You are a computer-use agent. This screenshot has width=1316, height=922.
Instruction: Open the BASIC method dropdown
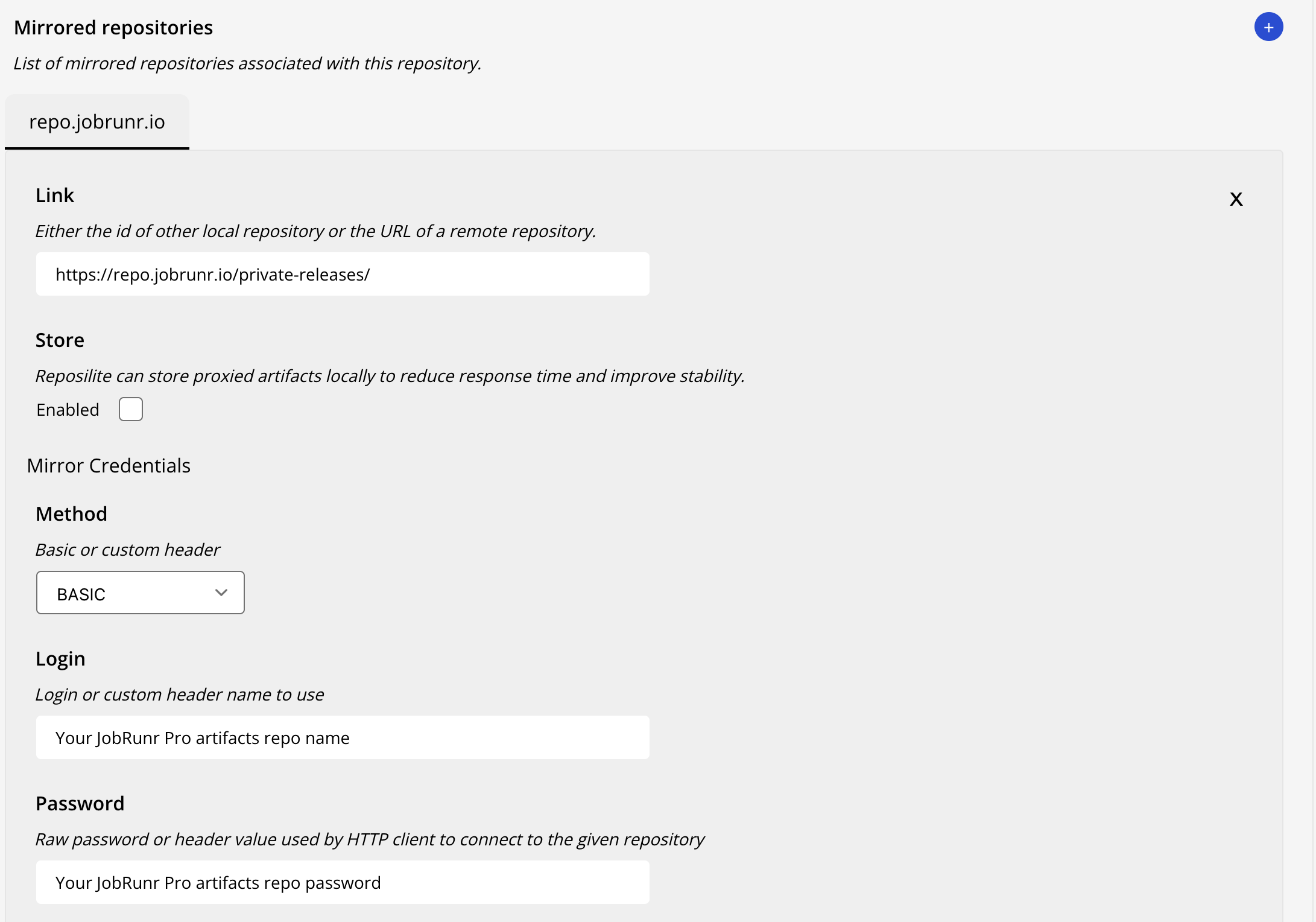140,593
